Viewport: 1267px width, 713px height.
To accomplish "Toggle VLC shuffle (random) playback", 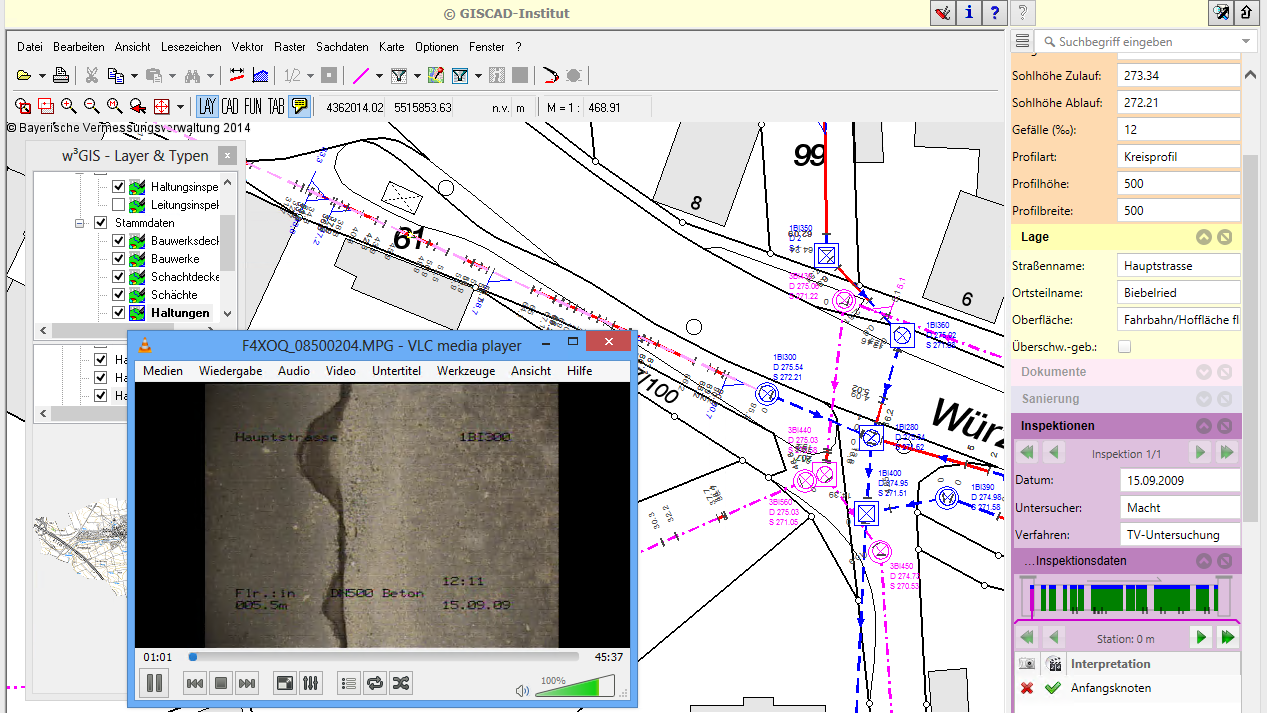I will tap(400, 684).
